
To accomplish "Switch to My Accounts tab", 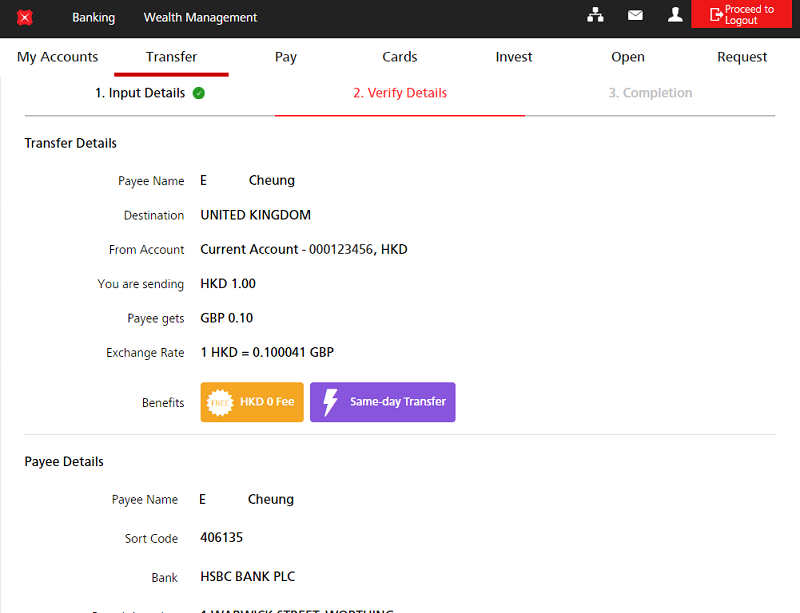I will (x=58, y=57).
